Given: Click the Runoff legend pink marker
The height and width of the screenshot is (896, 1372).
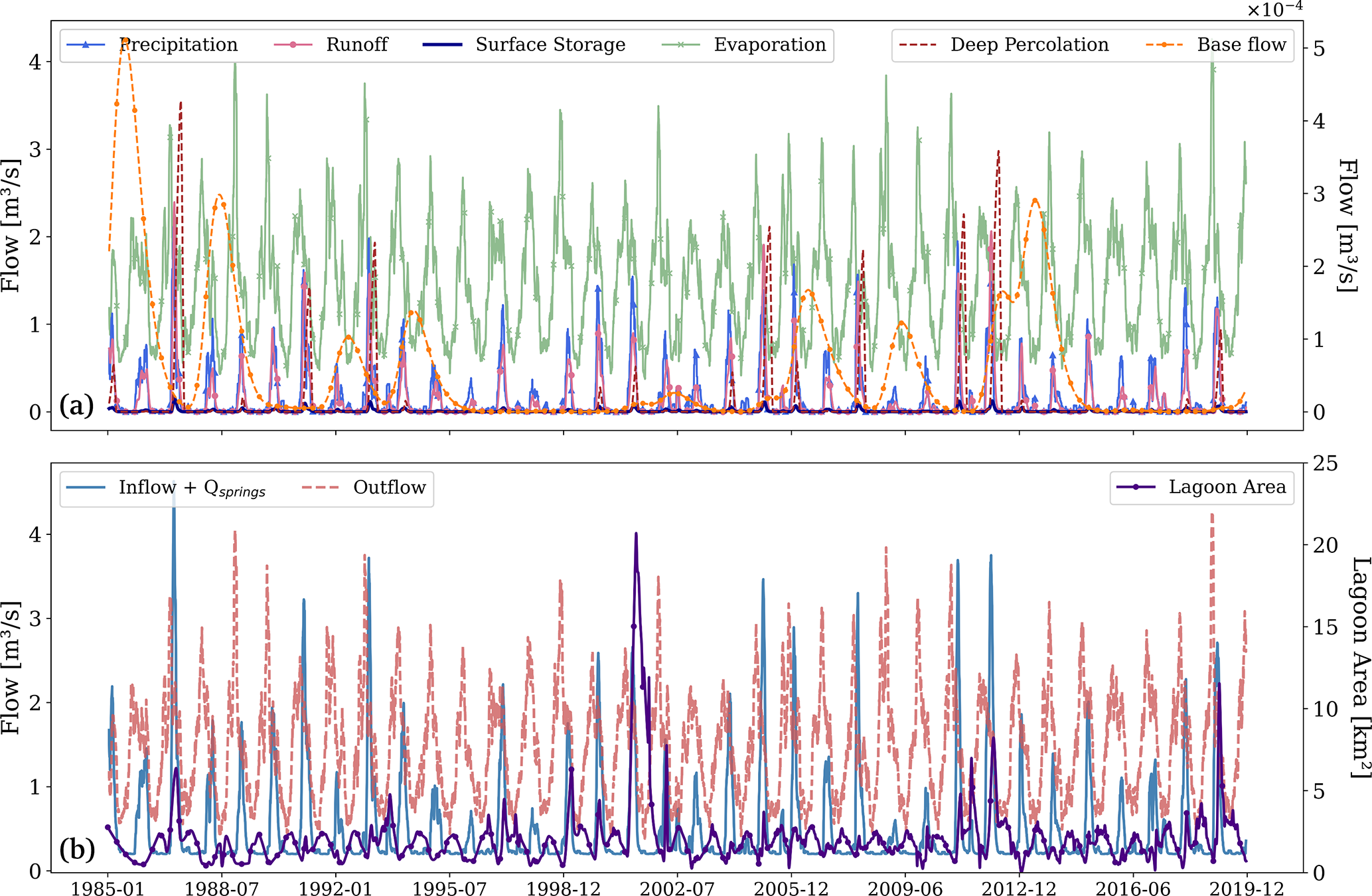Looking at the screenshot, I should pos(293,44).
